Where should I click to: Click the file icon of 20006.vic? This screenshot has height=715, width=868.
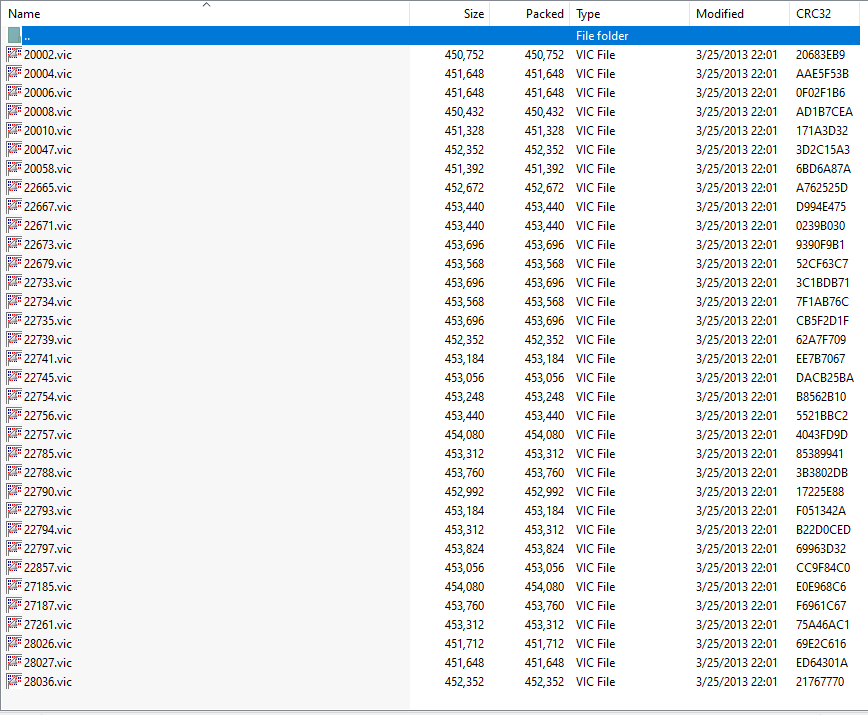(x=14, y=92)
